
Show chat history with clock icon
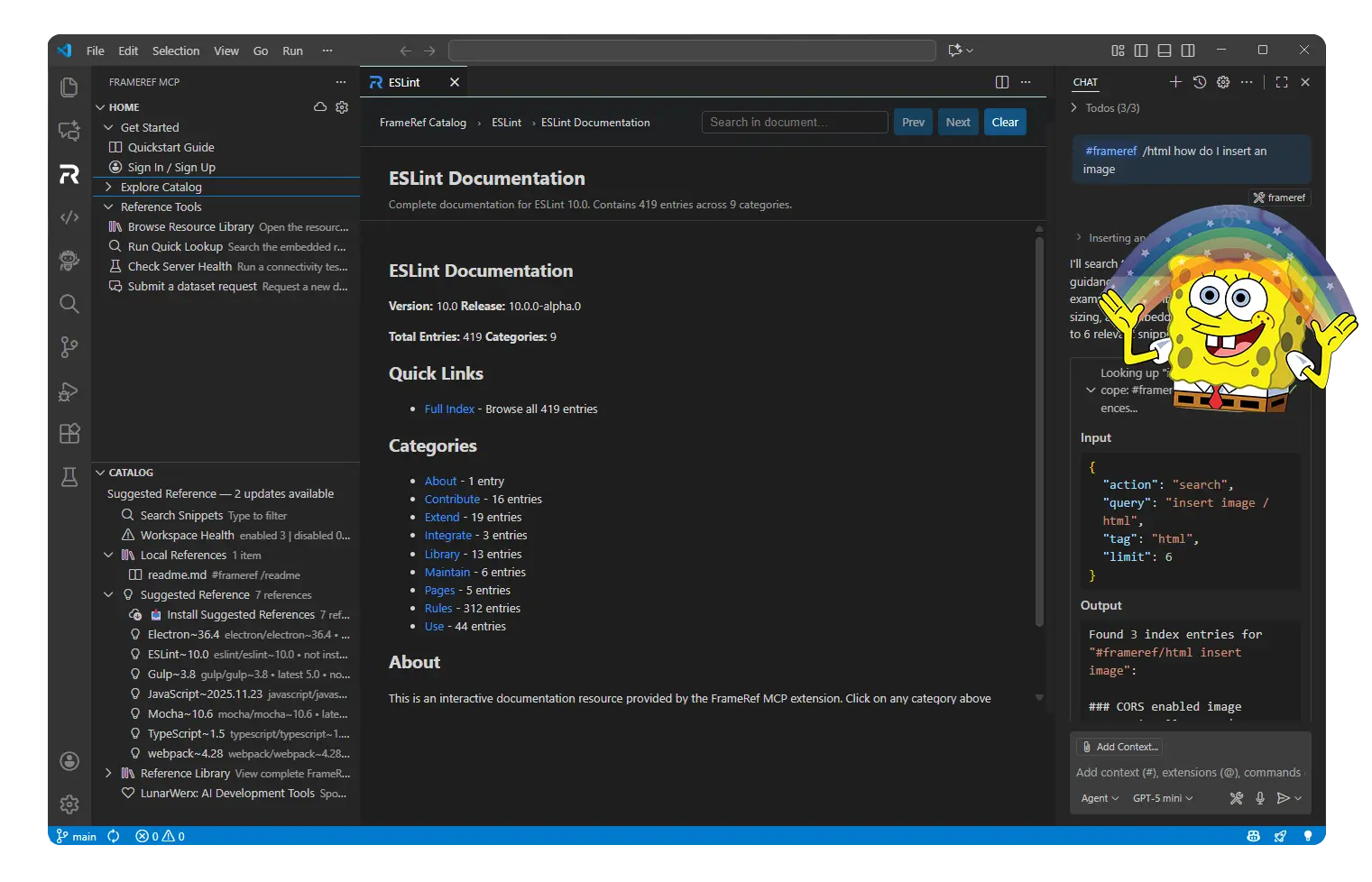click(x=1200, y=82)
